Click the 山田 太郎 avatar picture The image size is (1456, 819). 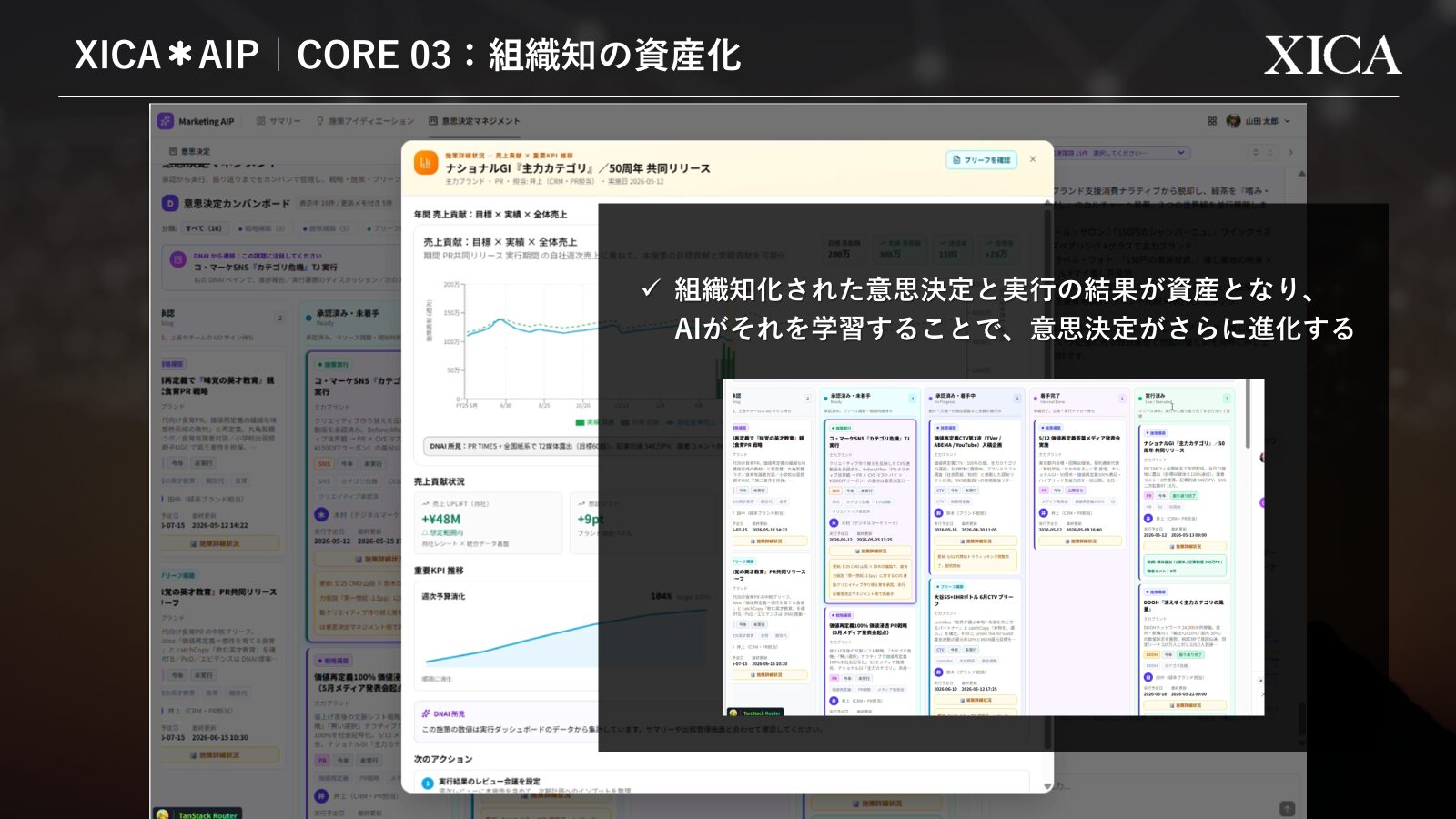[1233, 121]
